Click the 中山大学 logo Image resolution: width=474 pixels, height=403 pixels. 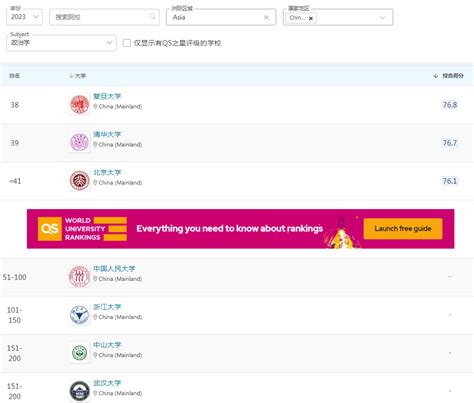pos(79,353)
